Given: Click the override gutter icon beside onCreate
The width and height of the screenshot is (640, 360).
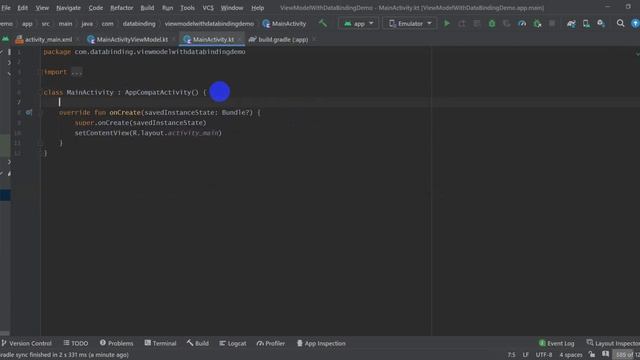Looking at the screenshot, I should (x=29, y=112).
